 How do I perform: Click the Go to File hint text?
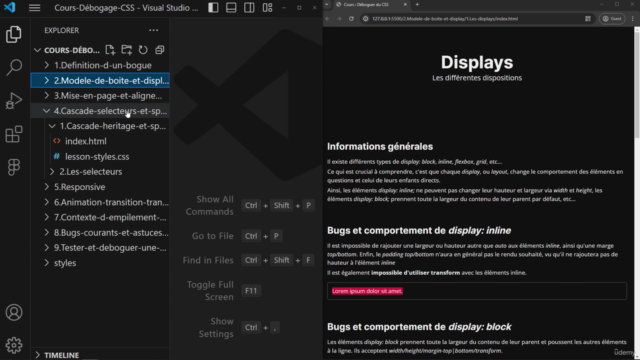tap(213, 236)
